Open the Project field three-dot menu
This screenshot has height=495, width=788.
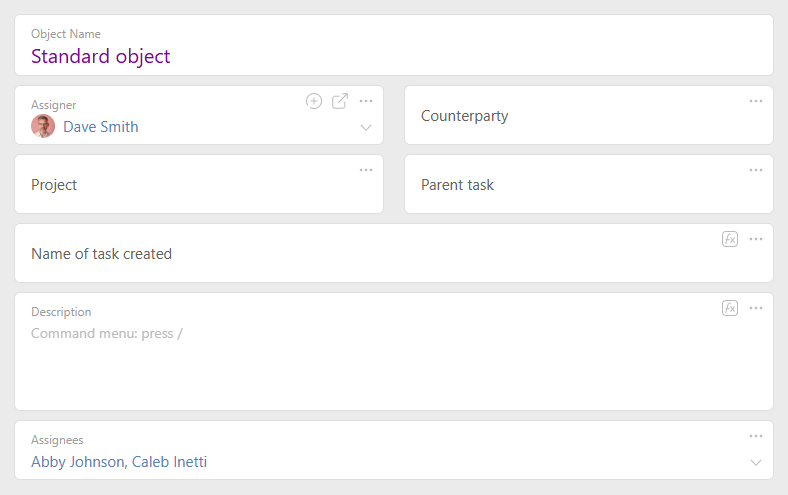366,170
